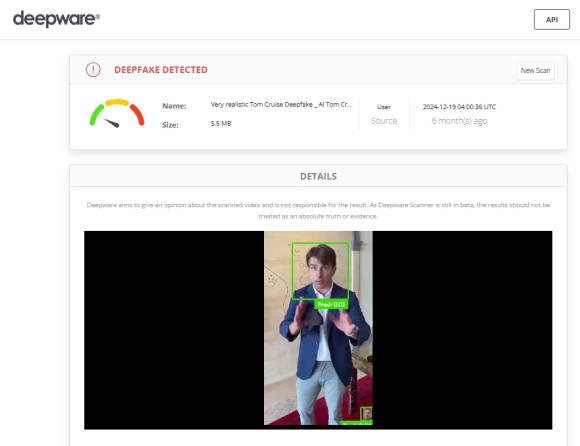Click the deepware logo
Viewport: 580px width, 446px height.
point(56,18)
